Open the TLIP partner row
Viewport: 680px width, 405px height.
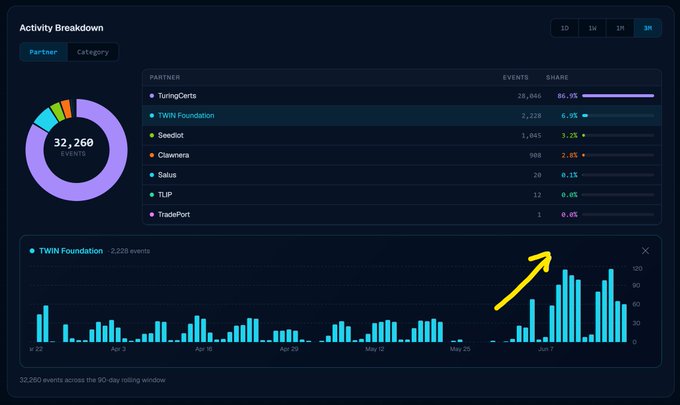(x=402, y=195)
